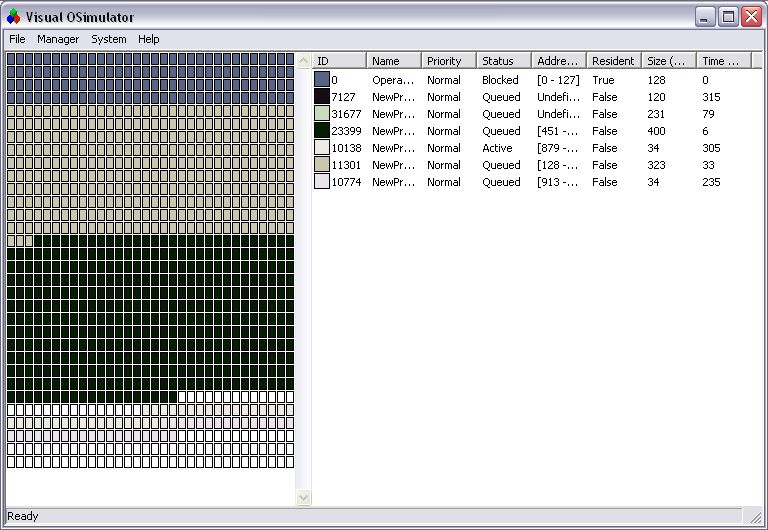
Task: Click the window resize grip in status bar
Action: [755, 516]
